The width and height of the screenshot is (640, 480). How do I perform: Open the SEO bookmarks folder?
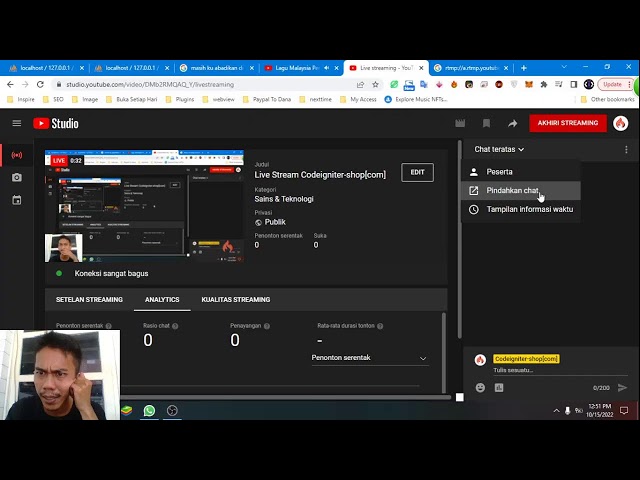(53, 99)
